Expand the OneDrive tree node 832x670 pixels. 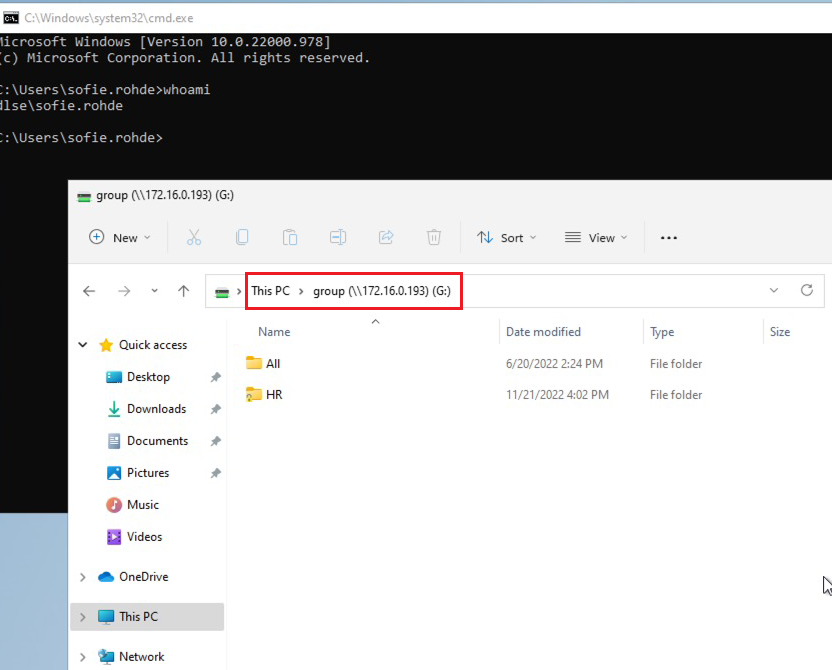click(83, 577)
